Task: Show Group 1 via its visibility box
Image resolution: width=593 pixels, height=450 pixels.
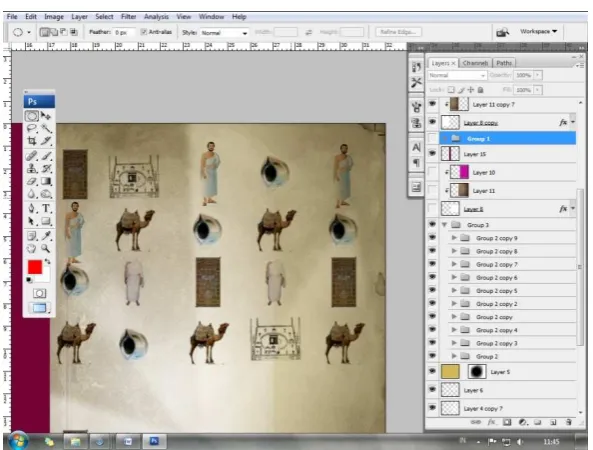Action: (432, 139)
